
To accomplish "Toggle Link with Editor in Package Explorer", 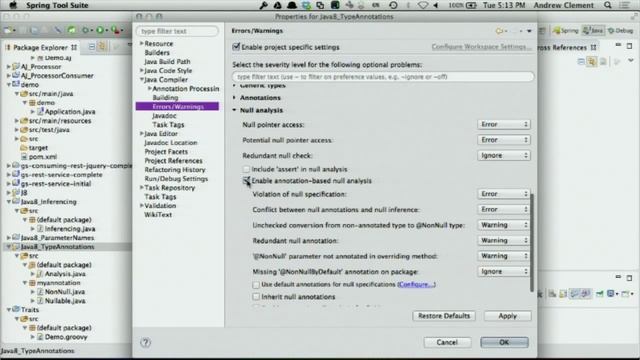I will [102, 47].
